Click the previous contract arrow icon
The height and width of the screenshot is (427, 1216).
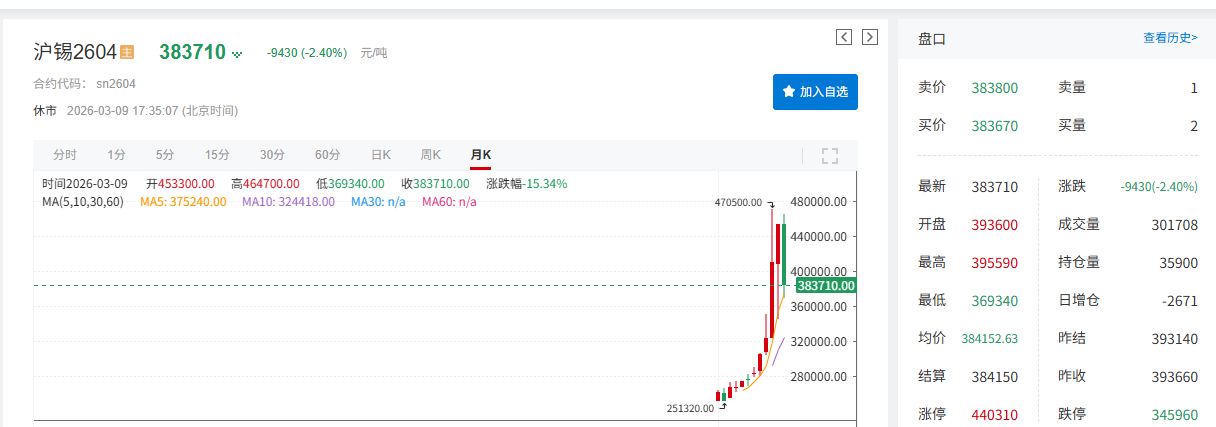click(x=844, y=37)
